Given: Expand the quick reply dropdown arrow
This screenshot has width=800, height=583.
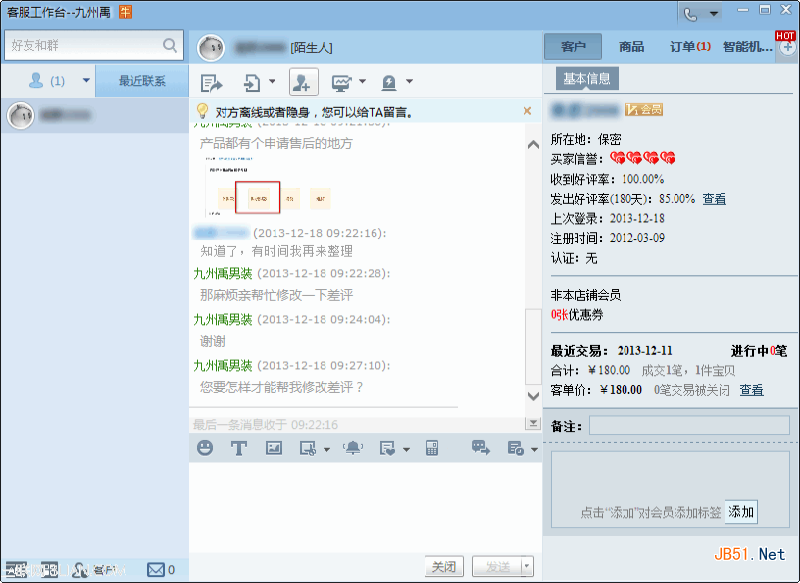Looking at the screenshot, I should point(404,449).
